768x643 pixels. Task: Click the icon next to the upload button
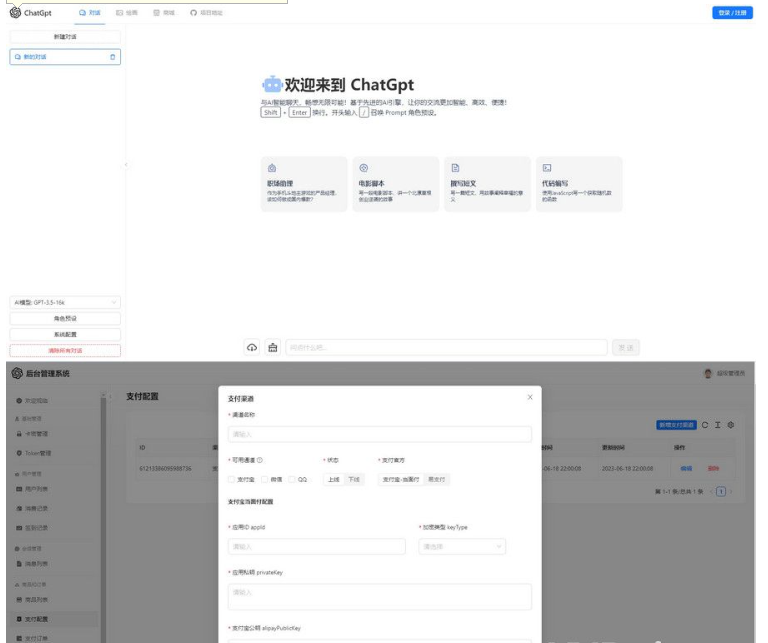(273, 347)
